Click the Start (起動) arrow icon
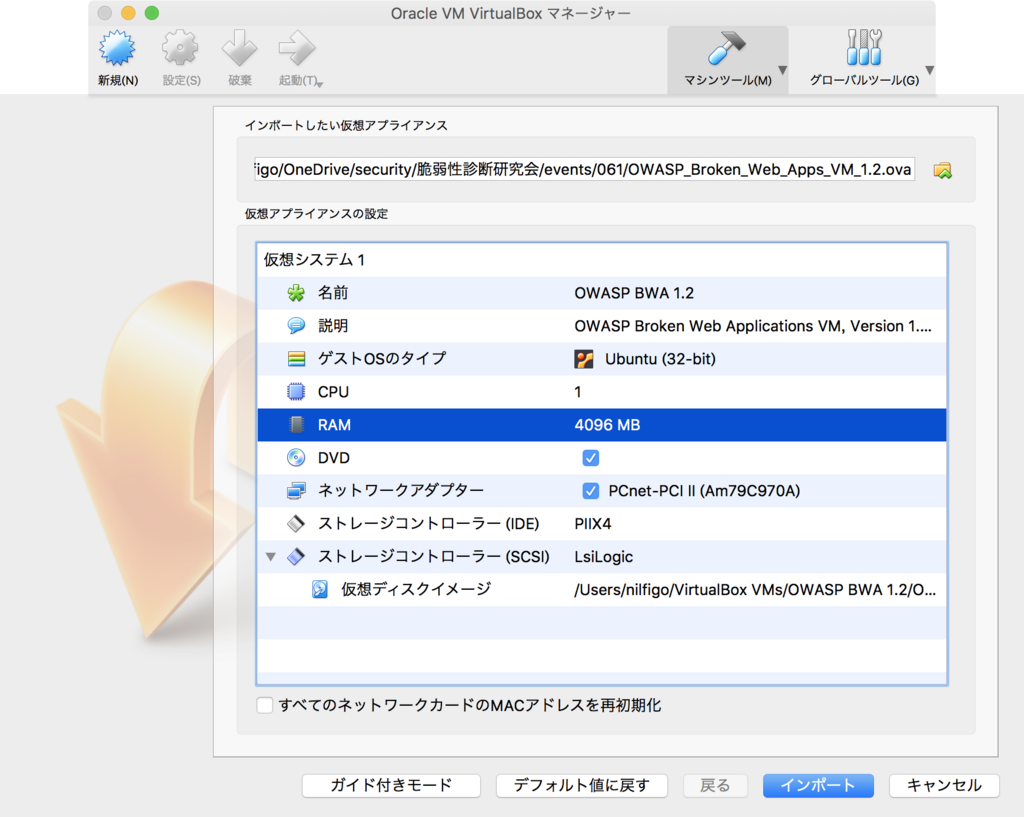The height and width of the screenshot is (817, 1024). pyautogui.click(x=297, y=48)
